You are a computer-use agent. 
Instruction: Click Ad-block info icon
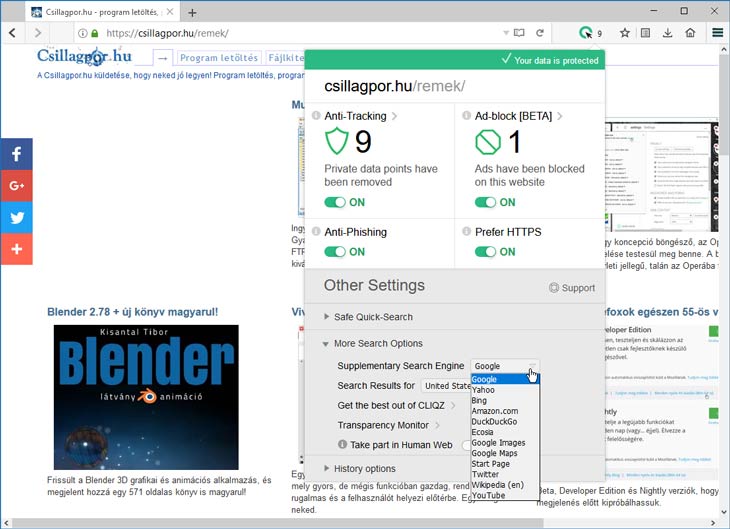click(466, 115)
